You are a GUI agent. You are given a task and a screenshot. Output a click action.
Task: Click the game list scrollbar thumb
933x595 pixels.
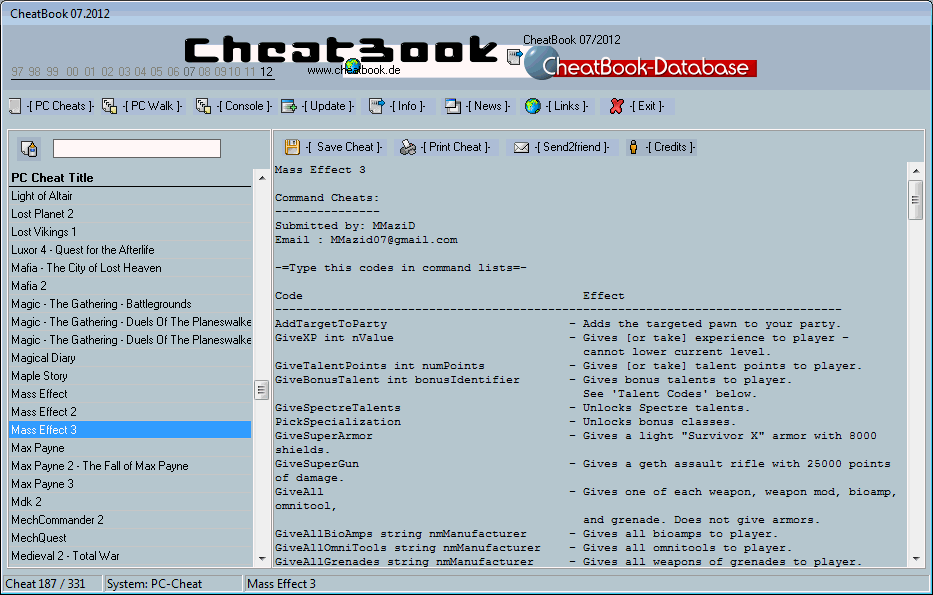coord(261,390)
